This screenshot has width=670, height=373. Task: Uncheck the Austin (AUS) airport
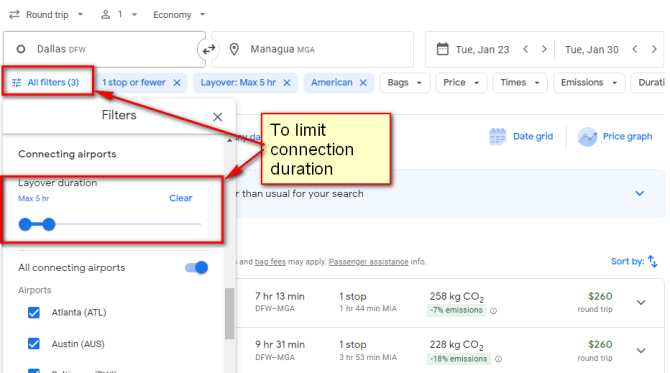point(34,344)
